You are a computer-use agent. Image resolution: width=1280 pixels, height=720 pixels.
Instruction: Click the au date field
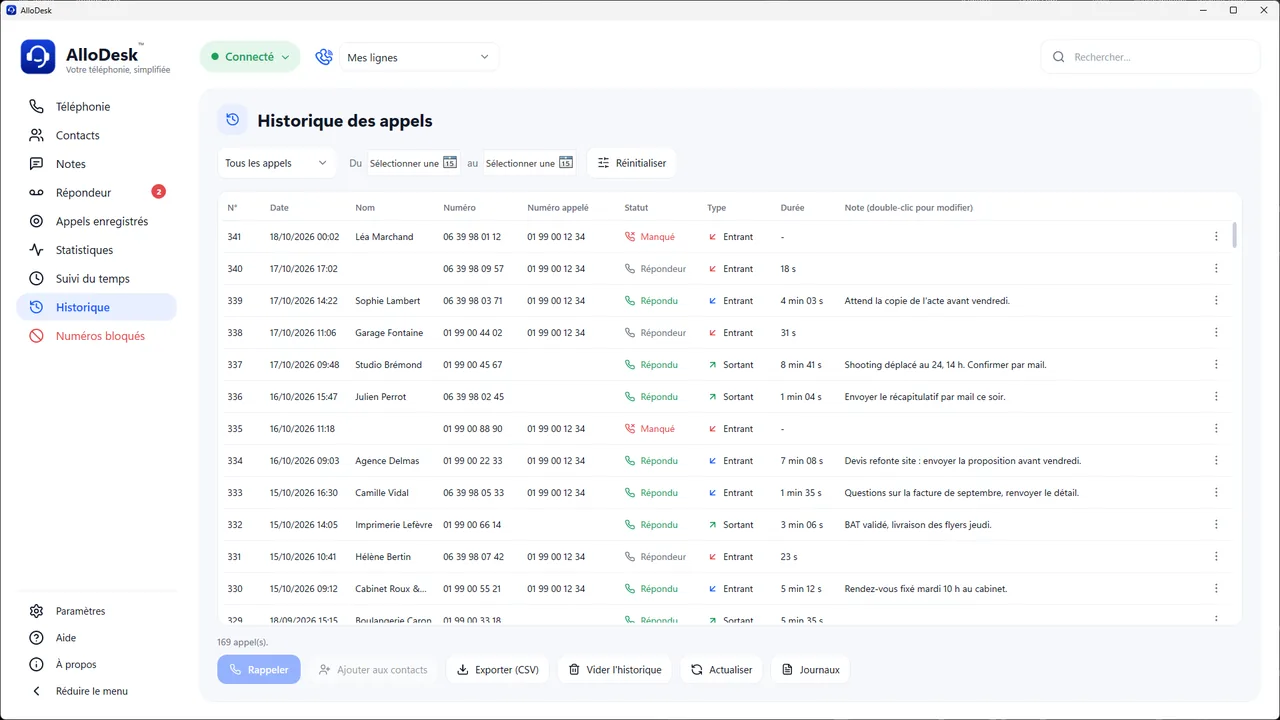coord(529,163)
